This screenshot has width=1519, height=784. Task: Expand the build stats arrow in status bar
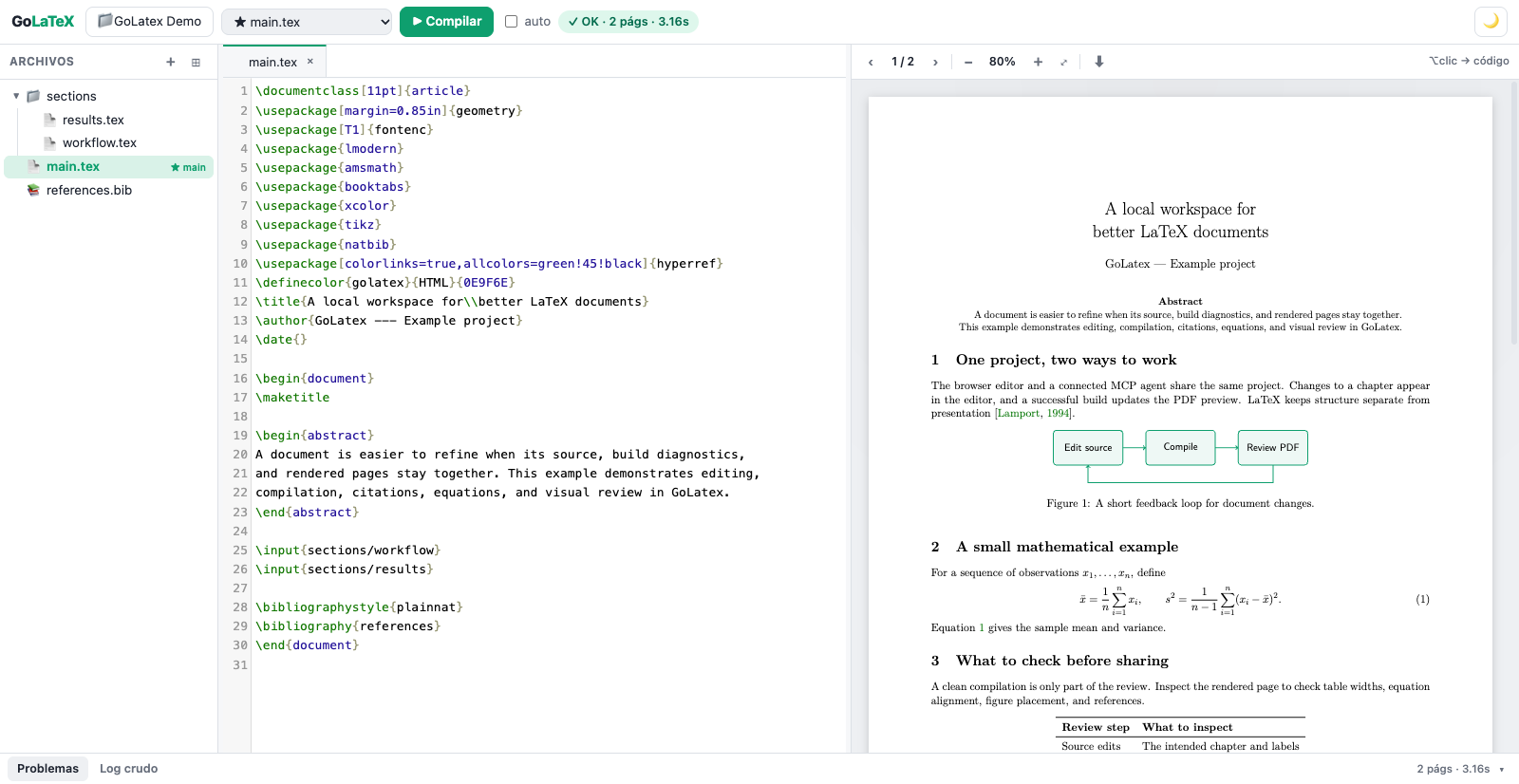point(1502,770)
